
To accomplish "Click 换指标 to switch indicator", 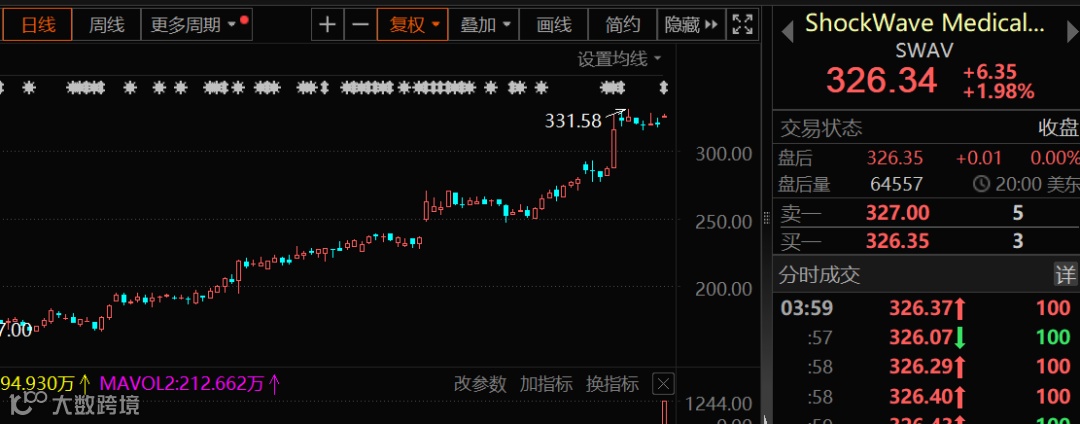I will pos(612,383).
